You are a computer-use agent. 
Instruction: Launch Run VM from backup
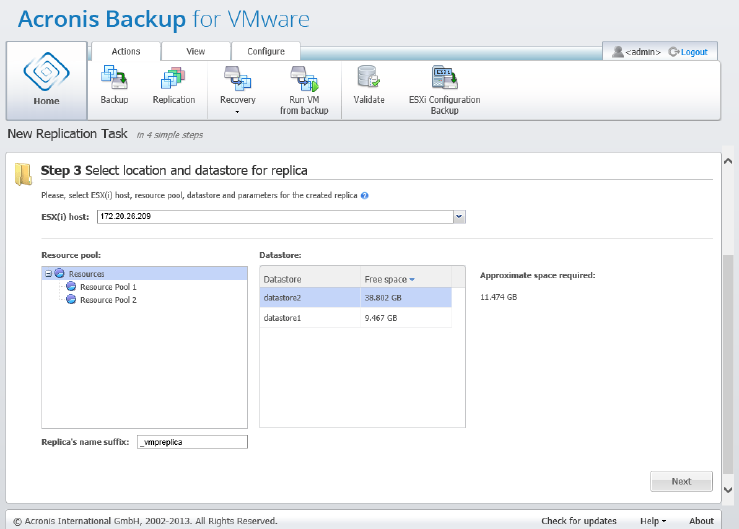click(302, 79)
